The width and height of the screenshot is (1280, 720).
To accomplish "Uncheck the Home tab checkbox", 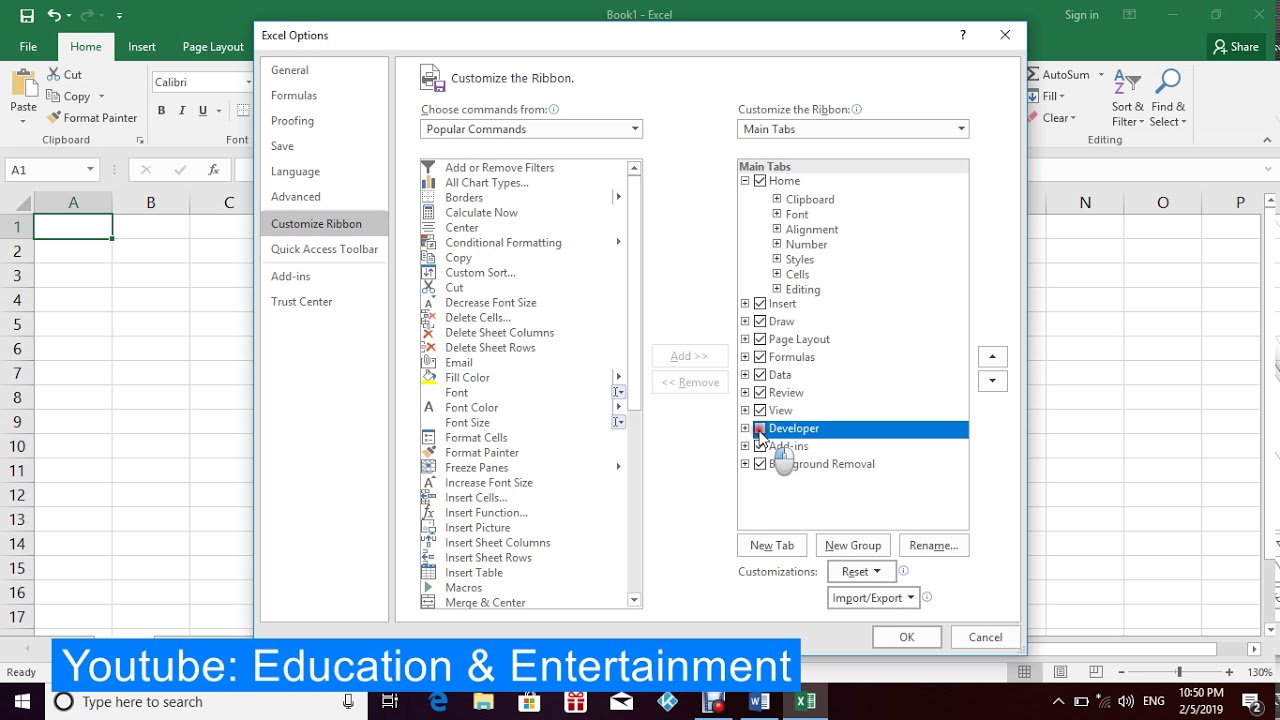I will [760, 181].
